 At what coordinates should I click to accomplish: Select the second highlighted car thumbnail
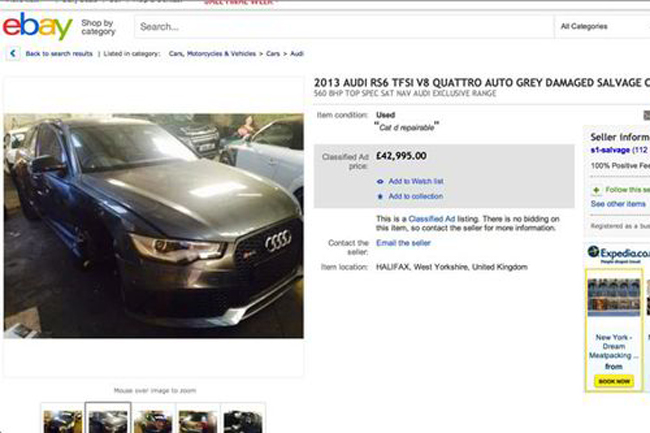point(108,419)
